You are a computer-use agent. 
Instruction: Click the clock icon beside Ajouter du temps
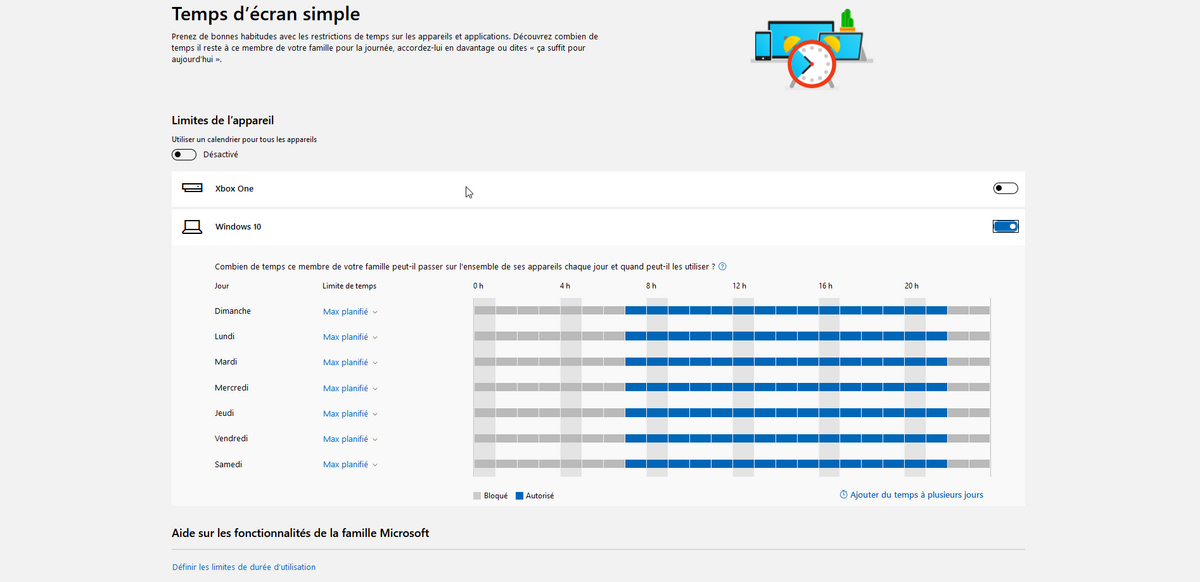click(x=844, y=495)
